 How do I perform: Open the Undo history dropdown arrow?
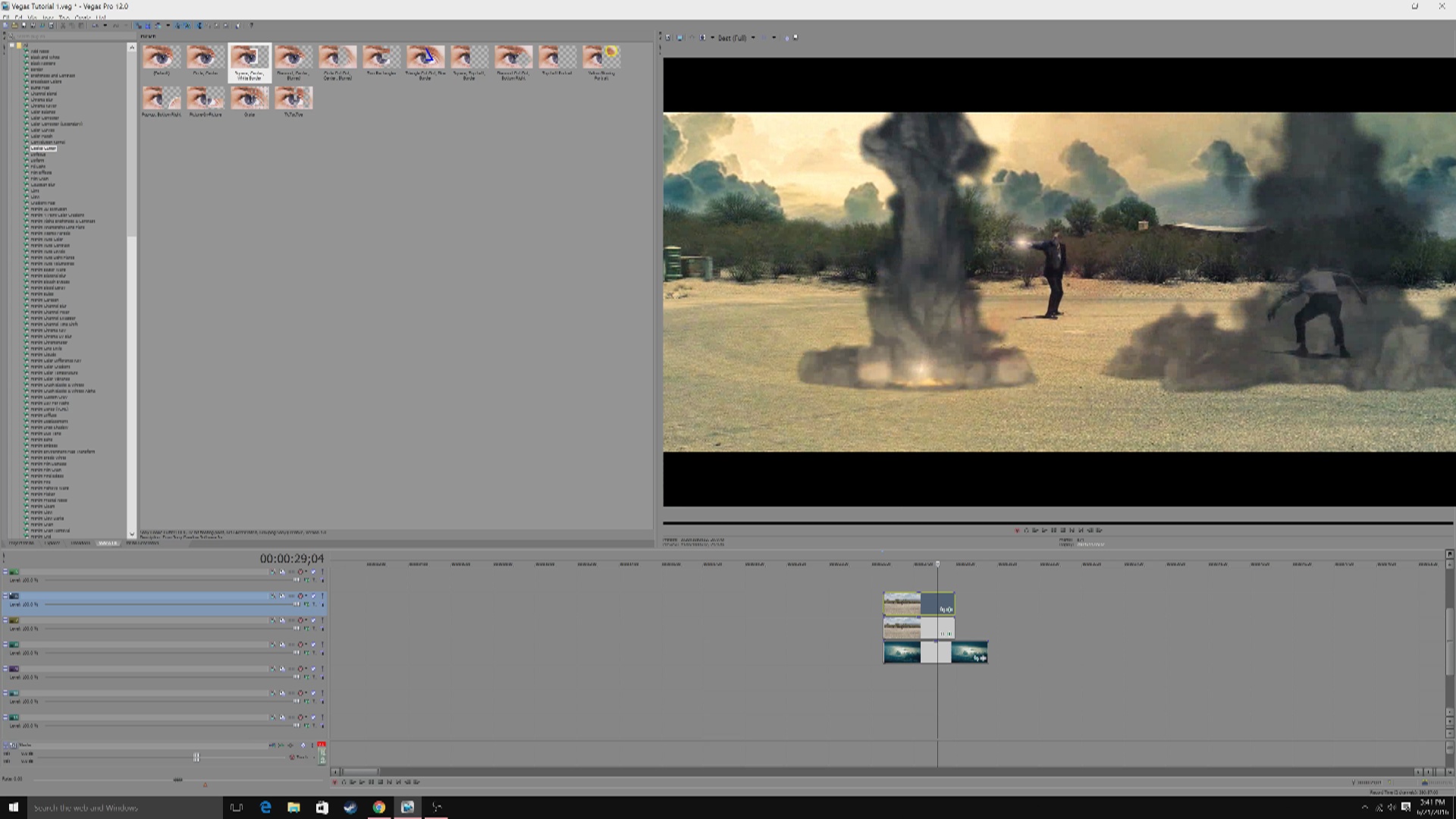pos(105,25)
